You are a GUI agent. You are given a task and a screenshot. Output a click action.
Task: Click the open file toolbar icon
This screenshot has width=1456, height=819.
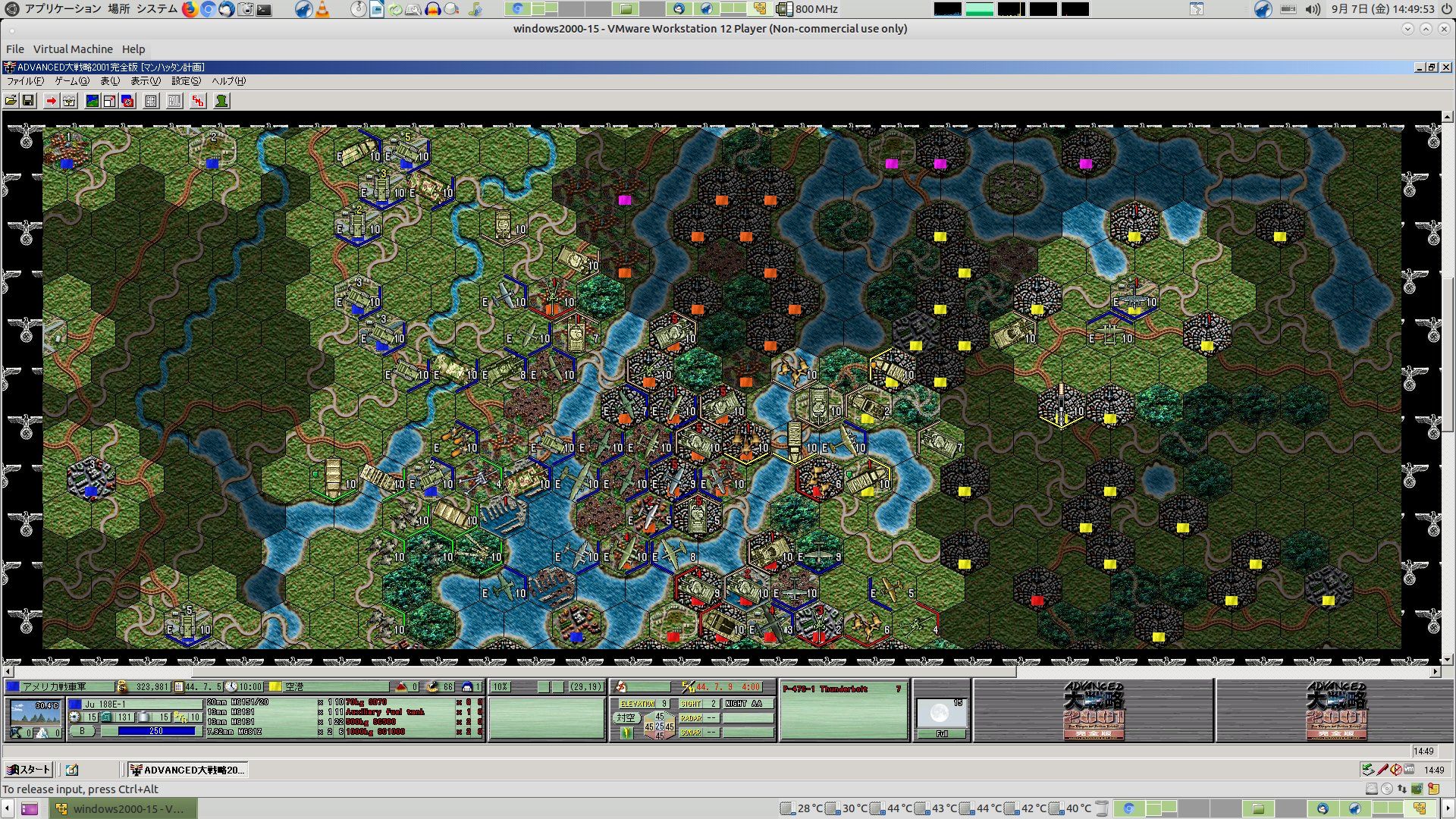point(11,101)
